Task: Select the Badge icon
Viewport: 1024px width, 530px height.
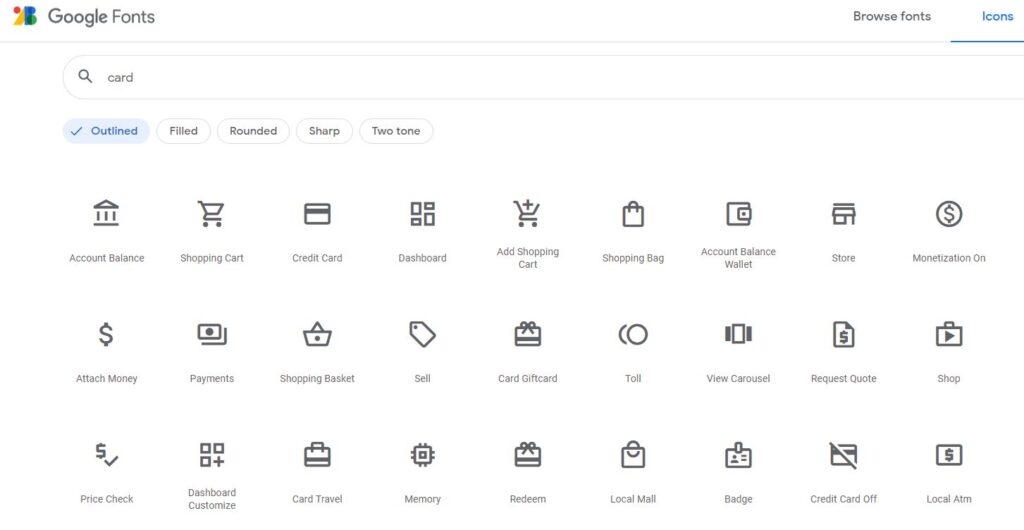Action: click(739, 454)
